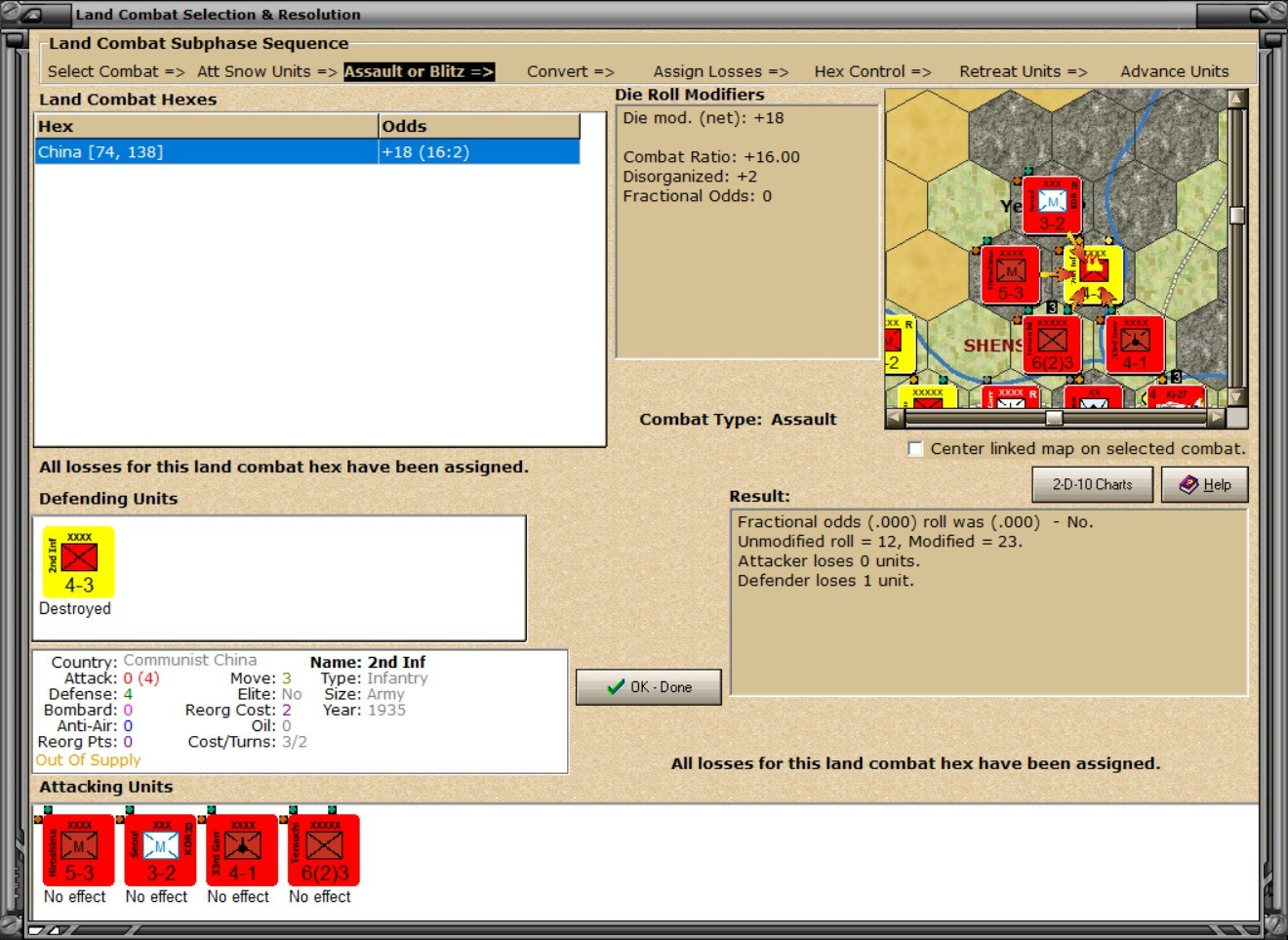Click the Retreat Units subphase label
The width and height of the screenshot is (1288, 940).
click(1024, 71)
